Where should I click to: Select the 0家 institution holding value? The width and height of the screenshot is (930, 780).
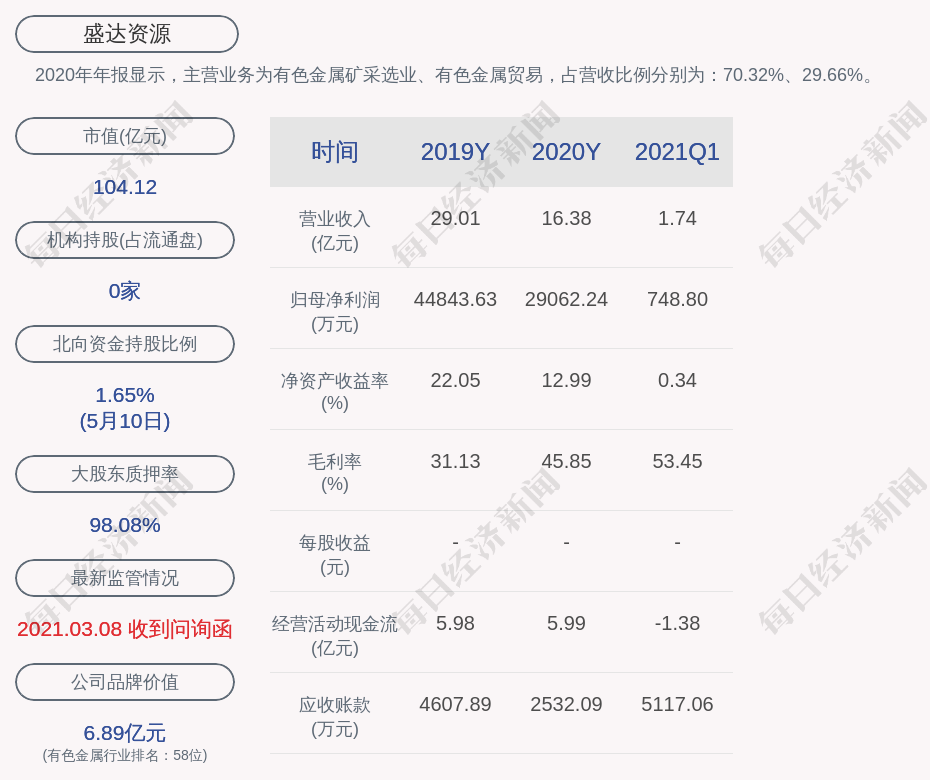point(125,291)
